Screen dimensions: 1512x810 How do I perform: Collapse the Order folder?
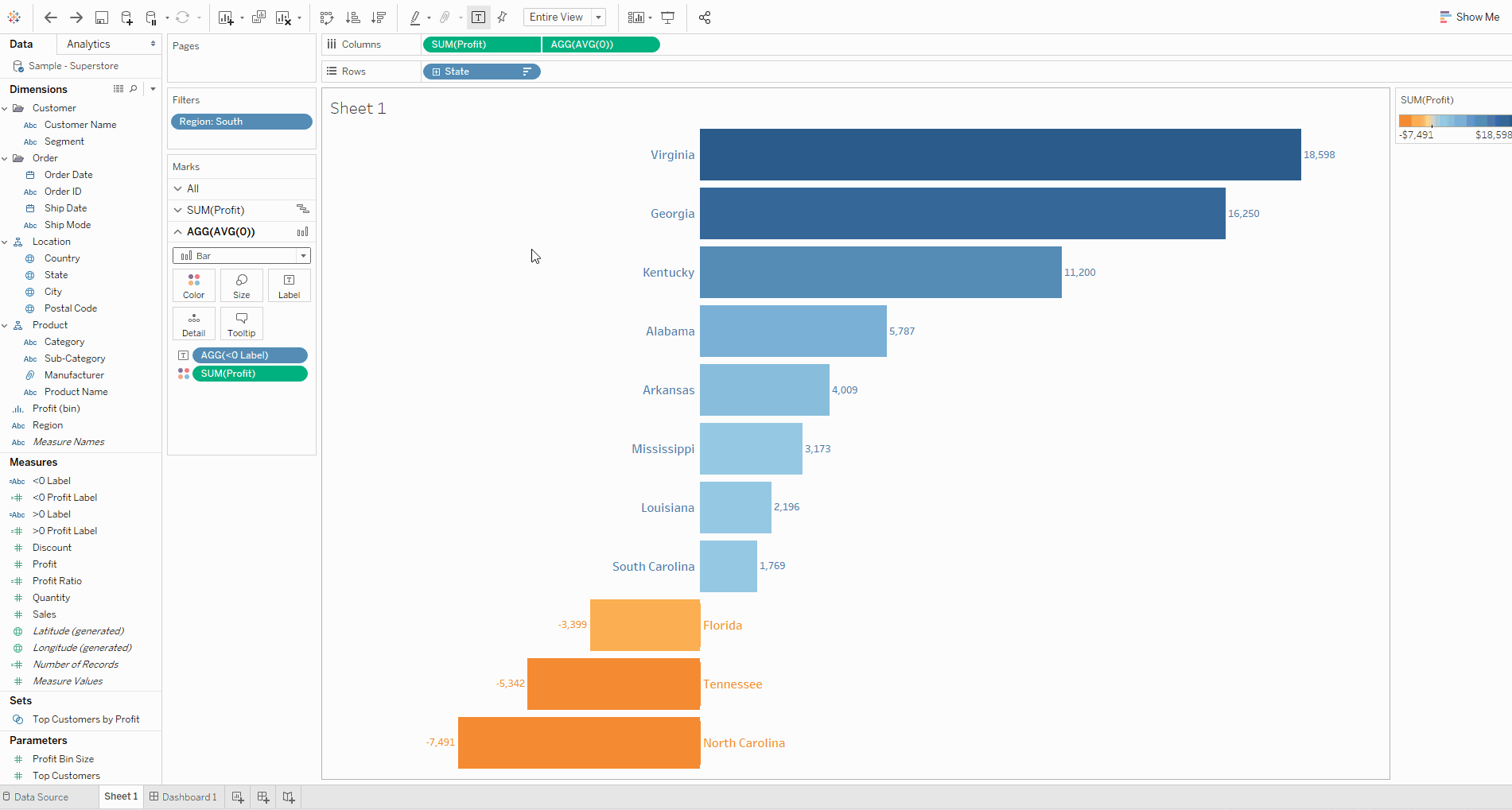(5, 158)
